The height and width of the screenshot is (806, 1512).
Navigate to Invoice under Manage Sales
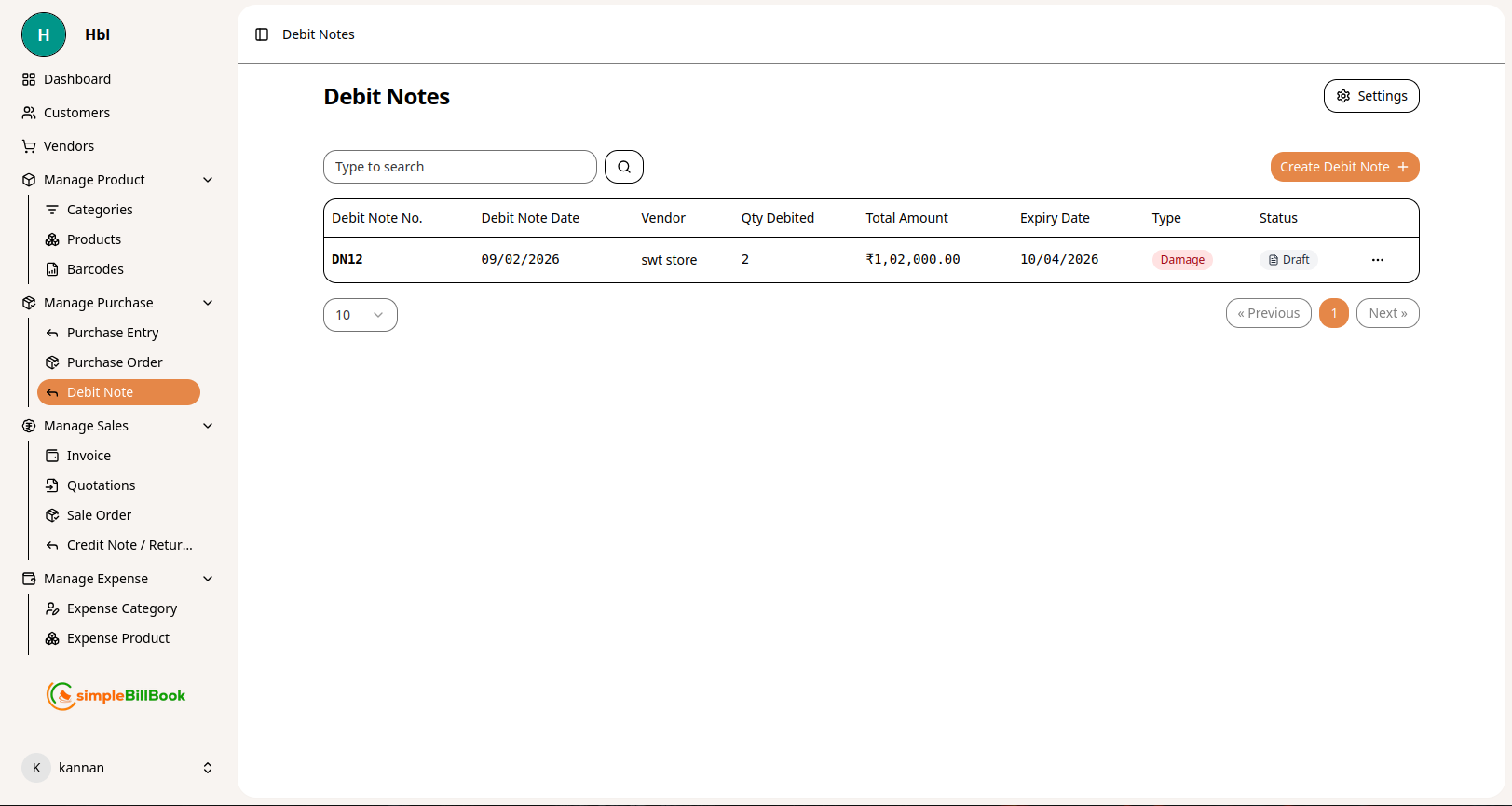pyautogui.click(x=89, y=456)
